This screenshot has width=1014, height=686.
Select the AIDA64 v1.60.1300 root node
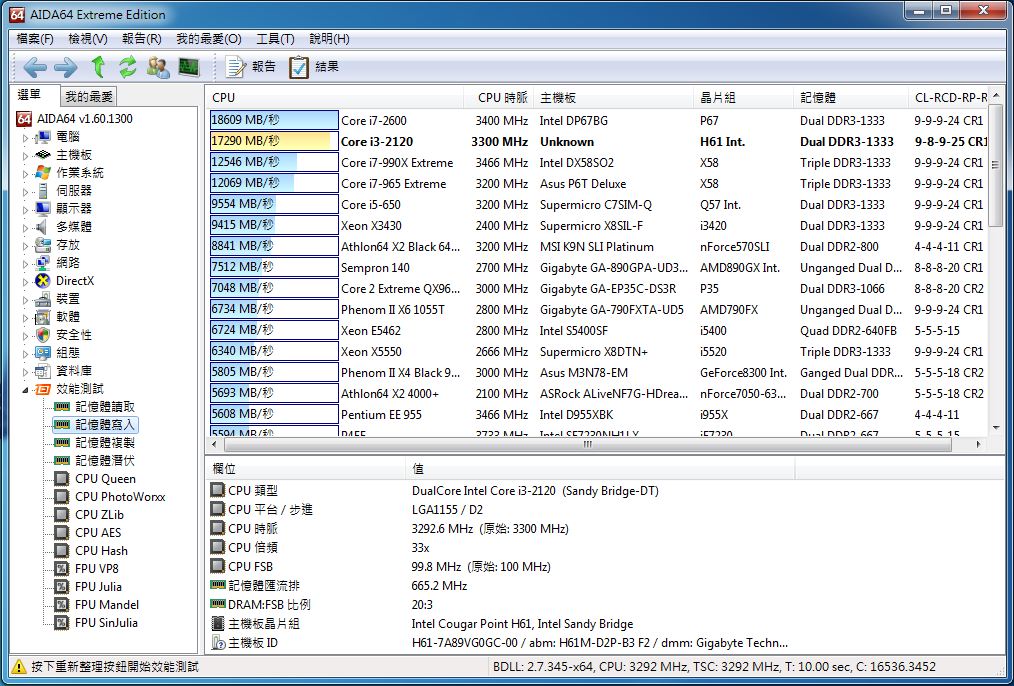74,119
